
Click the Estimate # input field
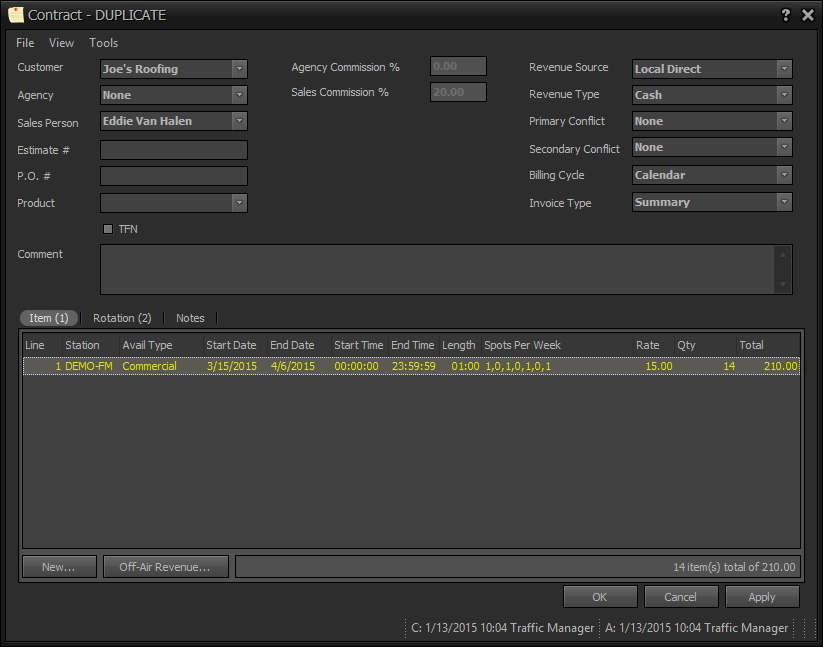[174, 150]
